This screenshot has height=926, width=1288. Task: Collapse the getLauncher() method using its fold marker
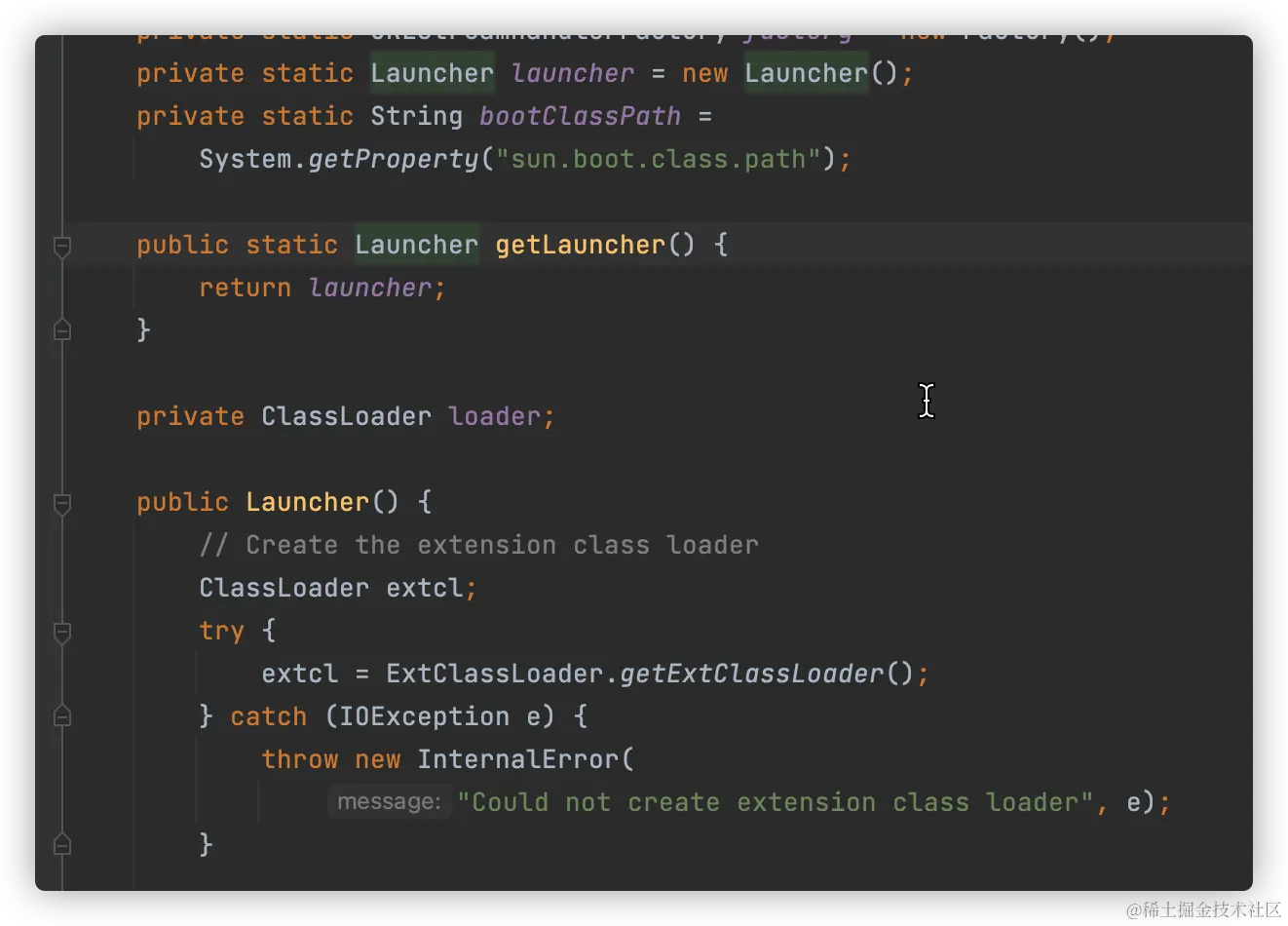(x=62, y=246)
